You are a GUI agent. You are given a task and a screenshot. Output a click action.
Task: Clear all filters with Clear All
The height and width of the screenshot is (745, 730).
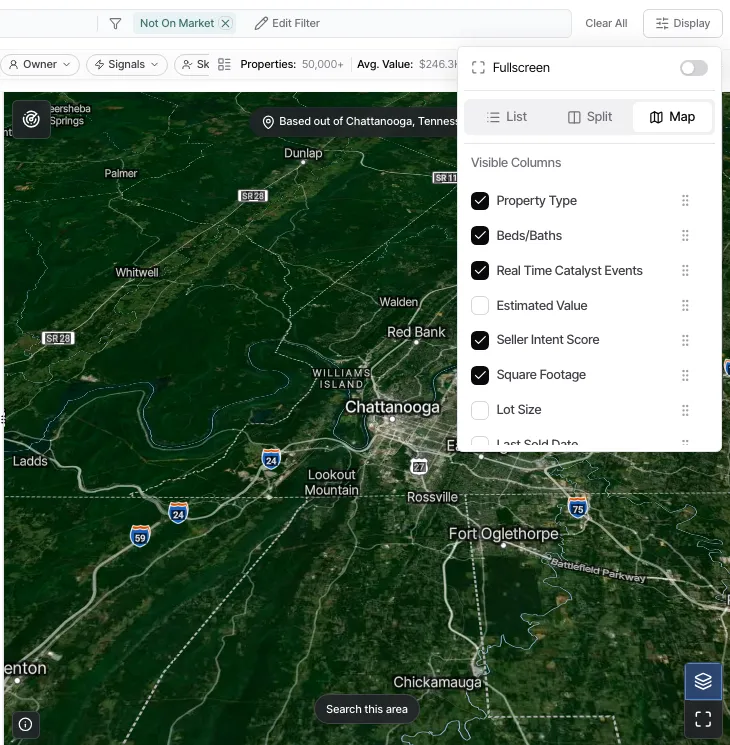[x=606, y=23]
